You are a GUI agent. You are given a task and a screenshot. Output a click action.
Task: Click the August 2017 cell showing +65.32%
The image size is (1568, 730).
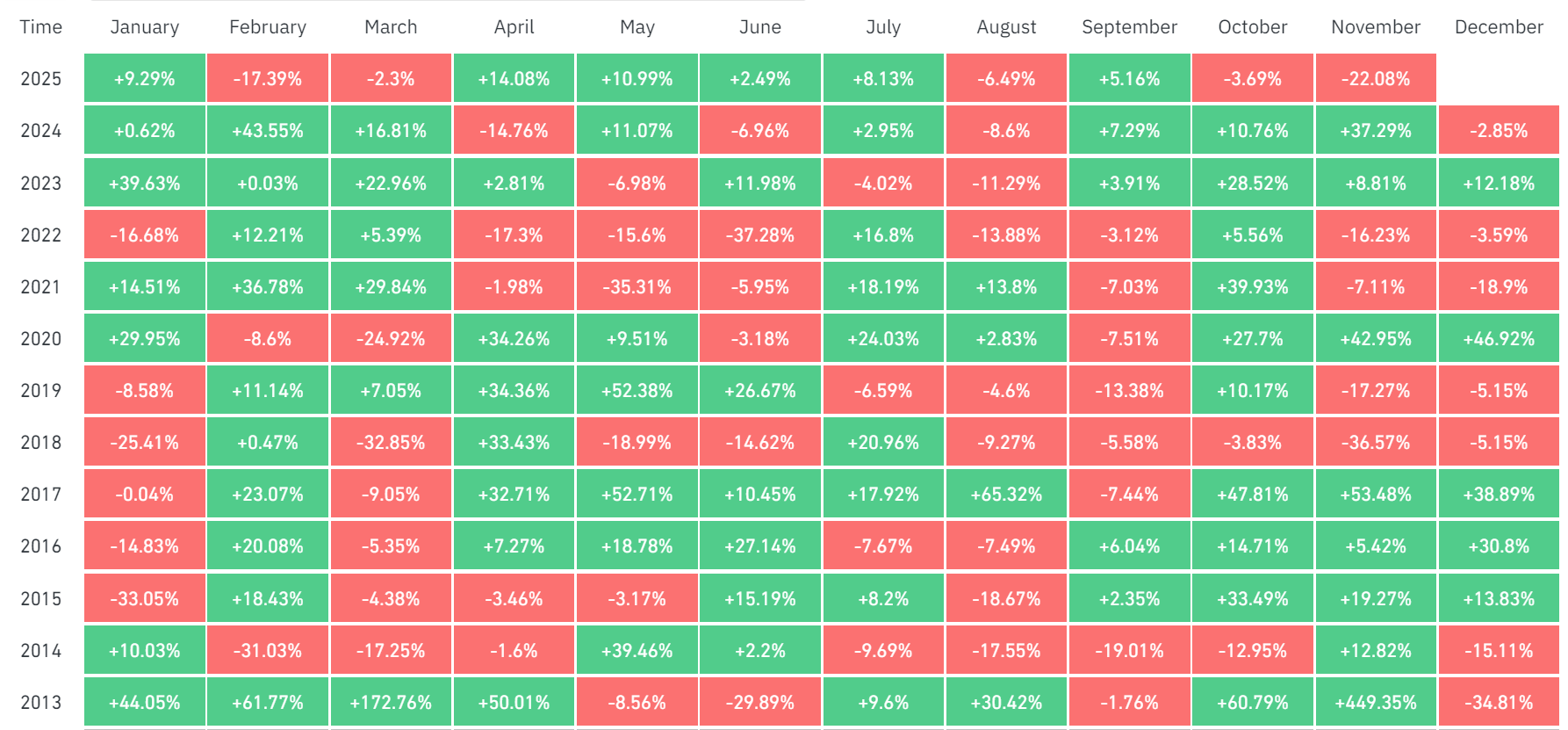[1006, 495]
